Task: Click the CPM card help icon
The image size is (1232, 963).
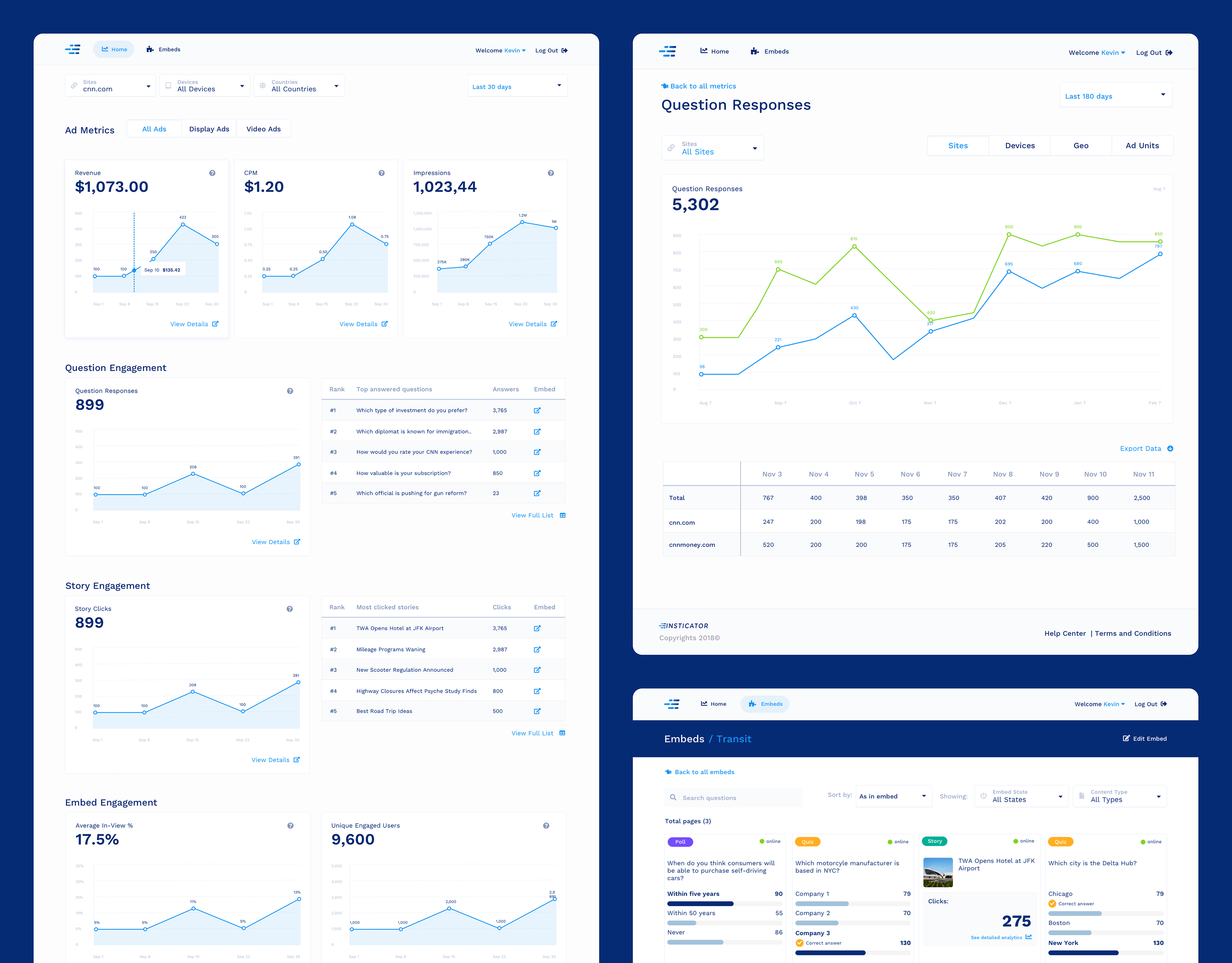Action: point(381,173)
